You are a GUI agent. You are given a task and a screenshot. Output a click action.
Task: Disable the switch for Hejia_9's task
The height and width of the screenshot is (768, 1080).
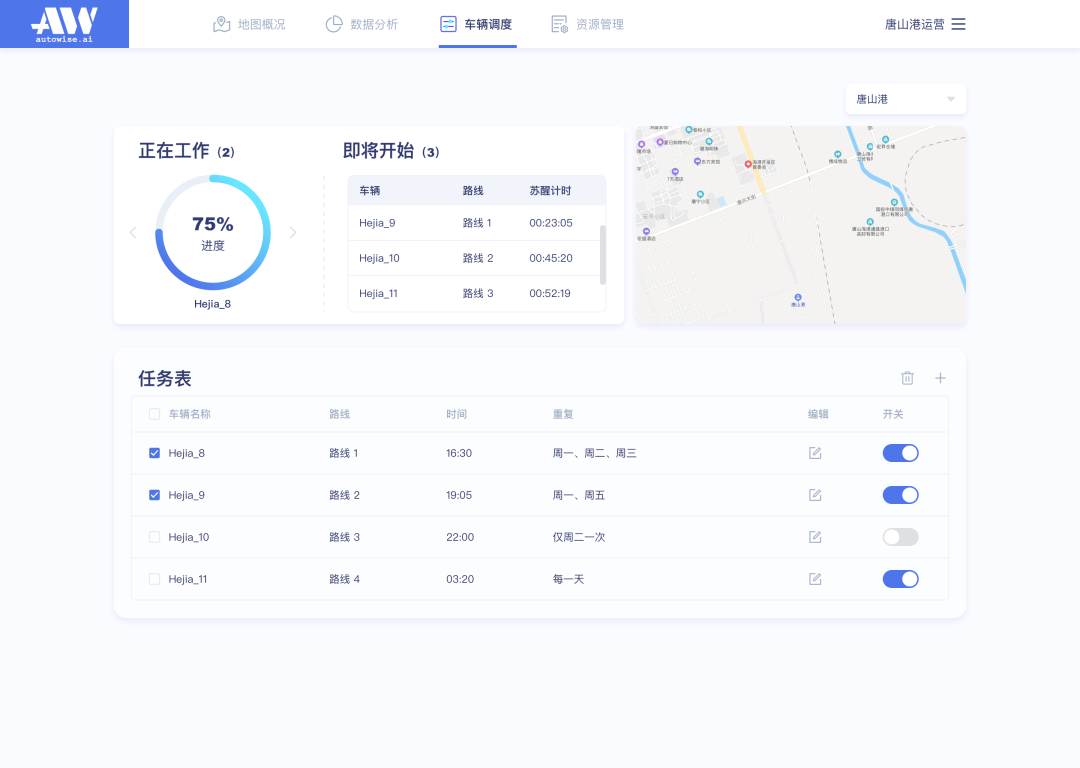900,495
